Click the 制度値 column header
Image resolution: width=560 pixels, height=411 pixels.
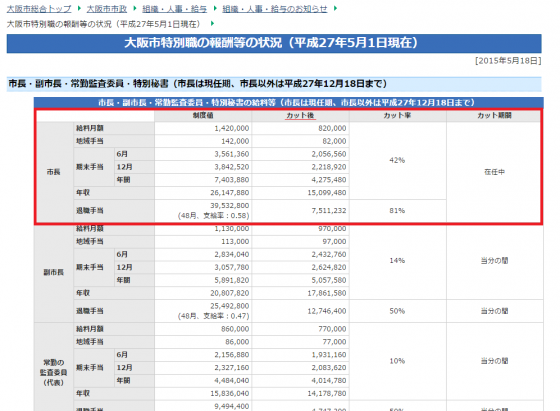(x=203, y=116)
